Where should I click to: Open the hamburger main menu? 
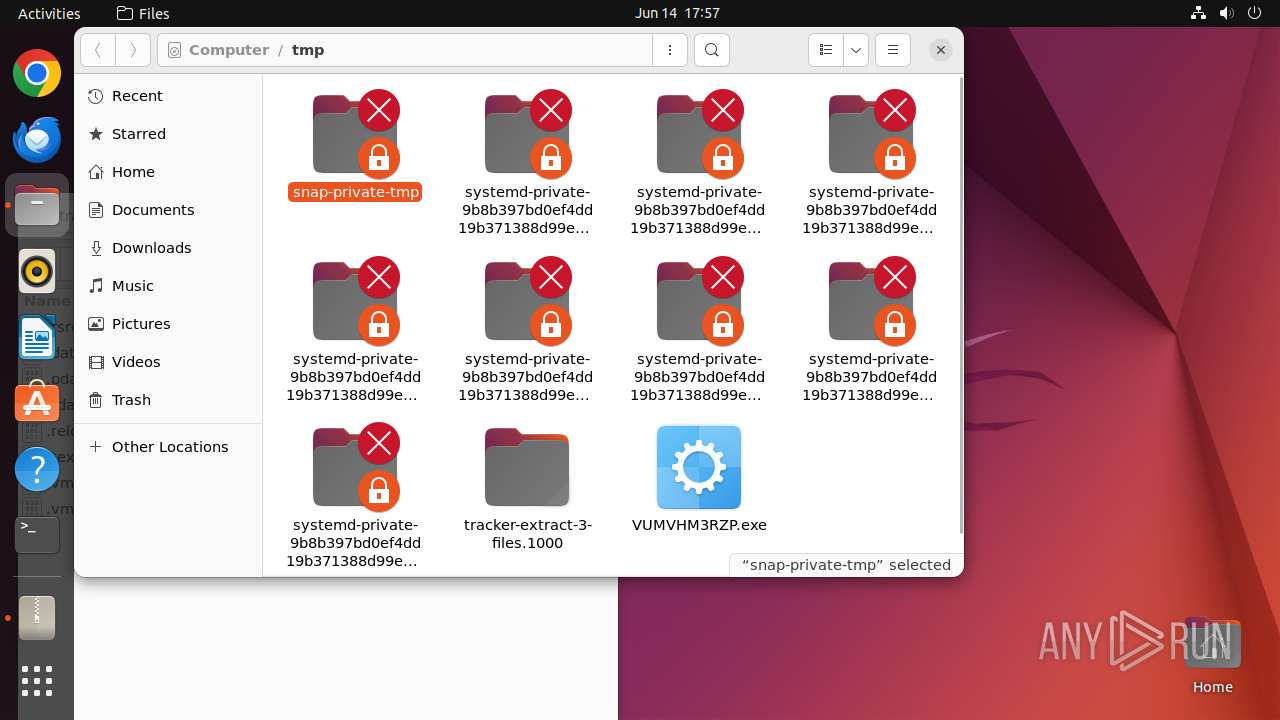(x=893, y=50)
